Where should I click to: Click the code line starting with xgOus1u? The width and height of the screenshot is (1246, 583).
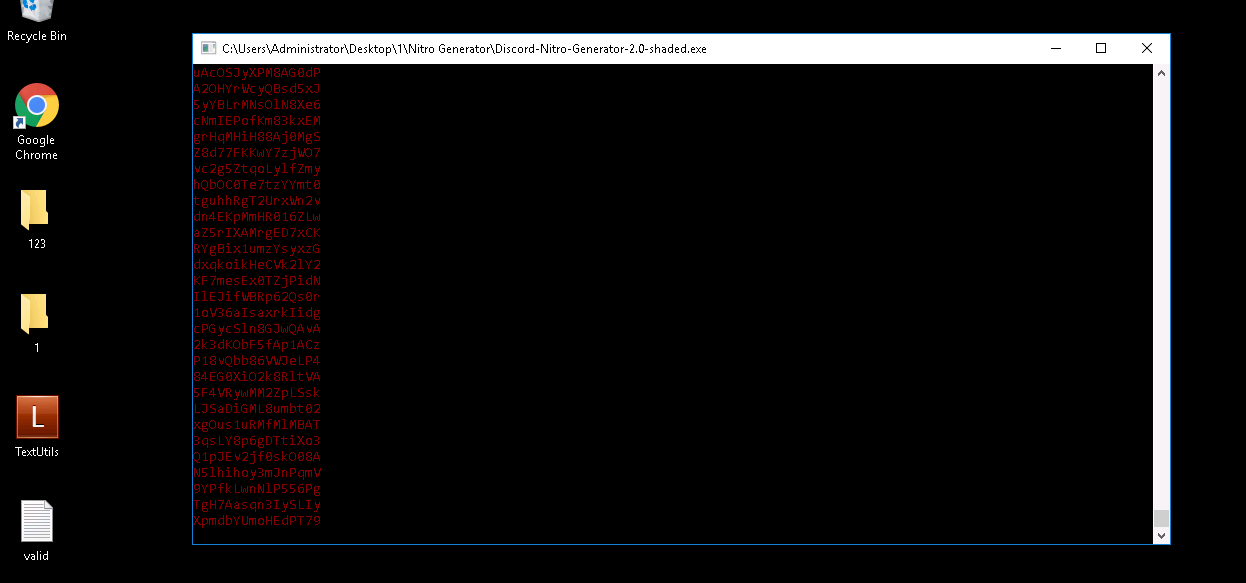click(257, 425)
